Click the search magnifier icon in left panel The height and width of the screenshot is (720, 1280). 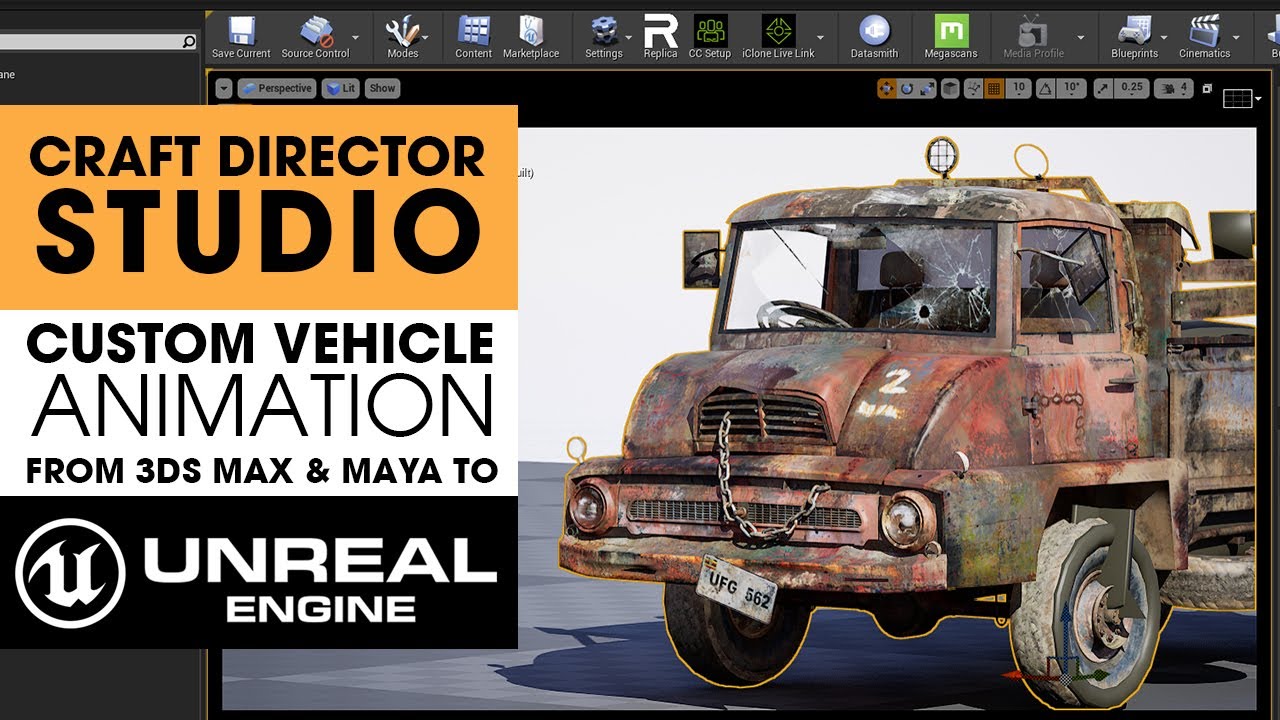point(189,42)
